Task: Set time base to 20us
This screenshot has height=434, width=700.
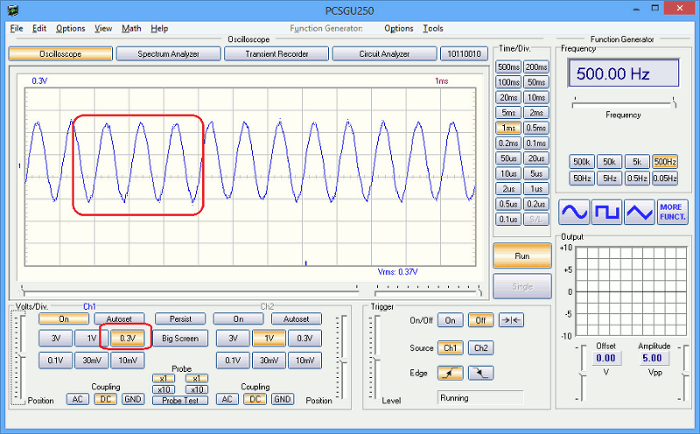Action: point(536,159)
